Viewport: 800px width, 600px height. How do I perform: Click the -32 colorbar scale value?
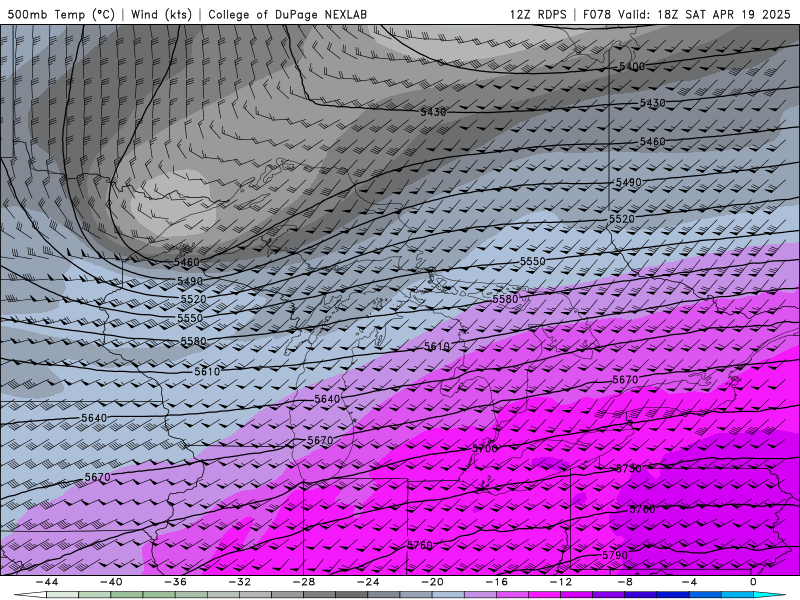click(x=239, y=582)
